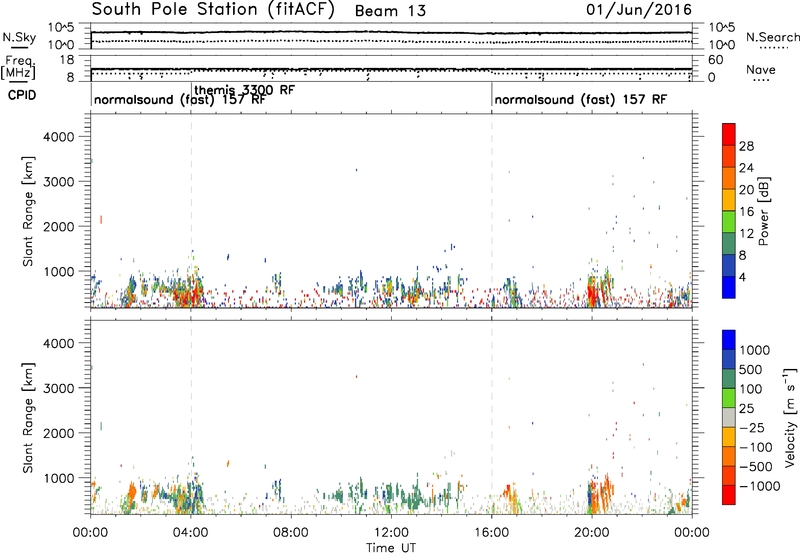Click the "-25" label on the Velocity color bar
This screenshot has height=554, width=800.
[x=752, y=428]
